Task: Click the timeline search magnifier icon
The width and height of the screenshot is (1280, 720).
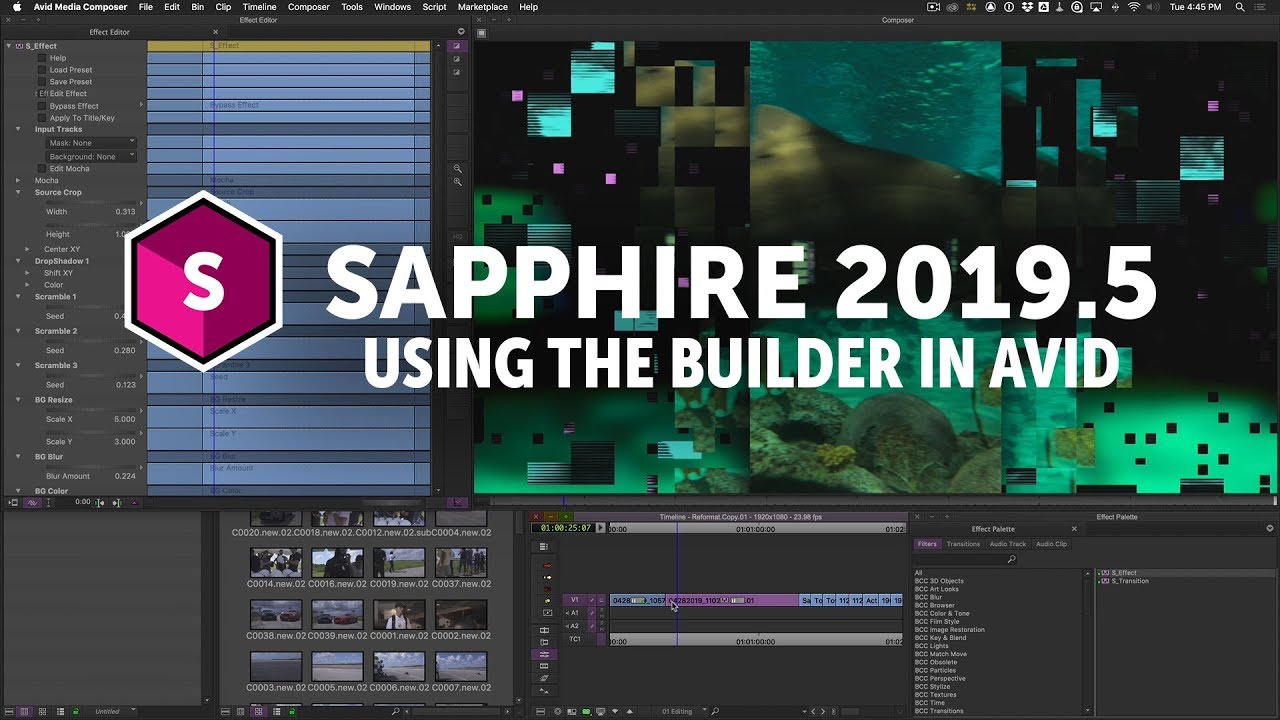Action: tap(716, 711)
